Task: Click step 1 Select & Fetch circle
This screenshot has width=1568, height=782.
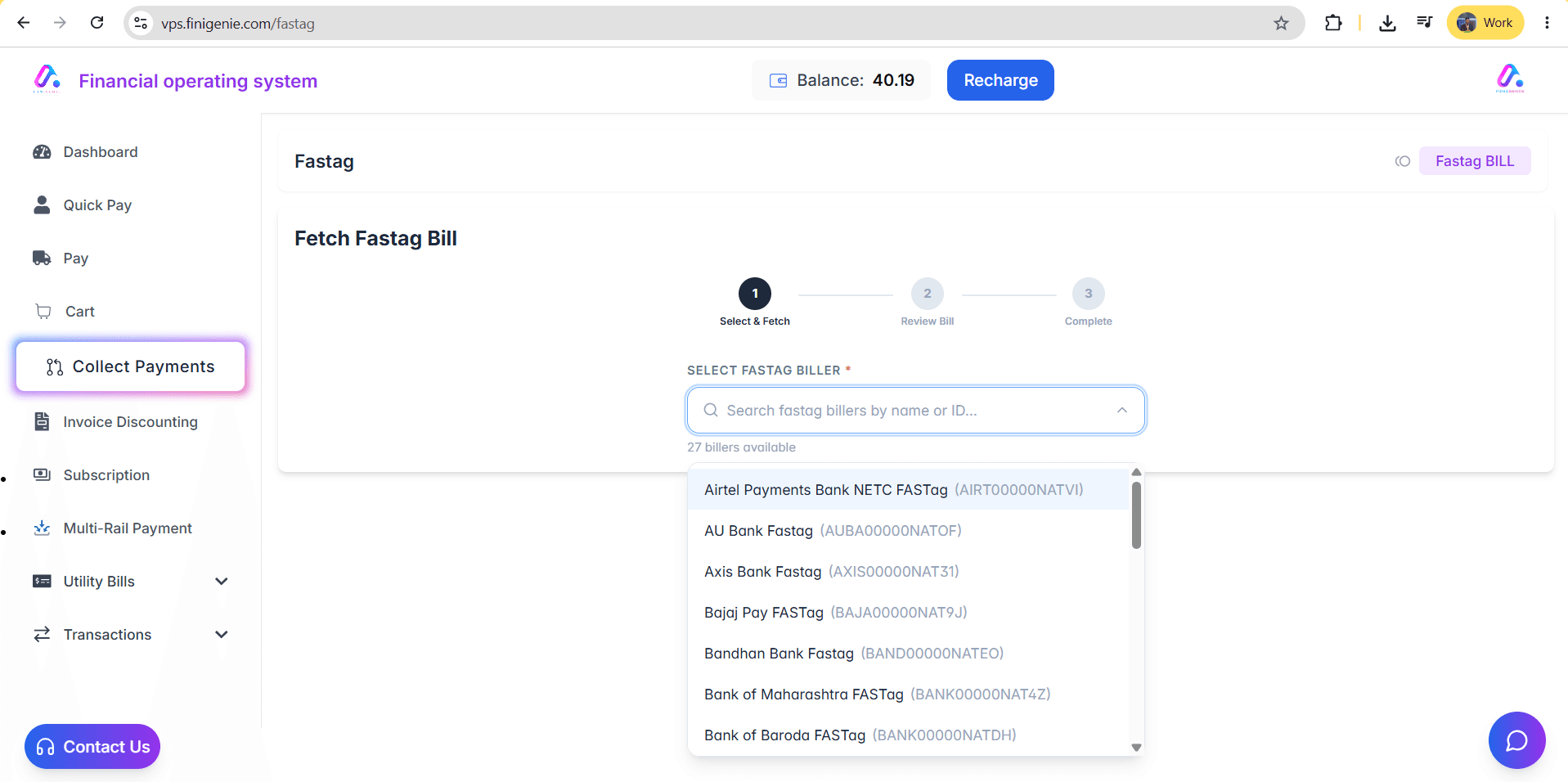Action: coord(755,294)
